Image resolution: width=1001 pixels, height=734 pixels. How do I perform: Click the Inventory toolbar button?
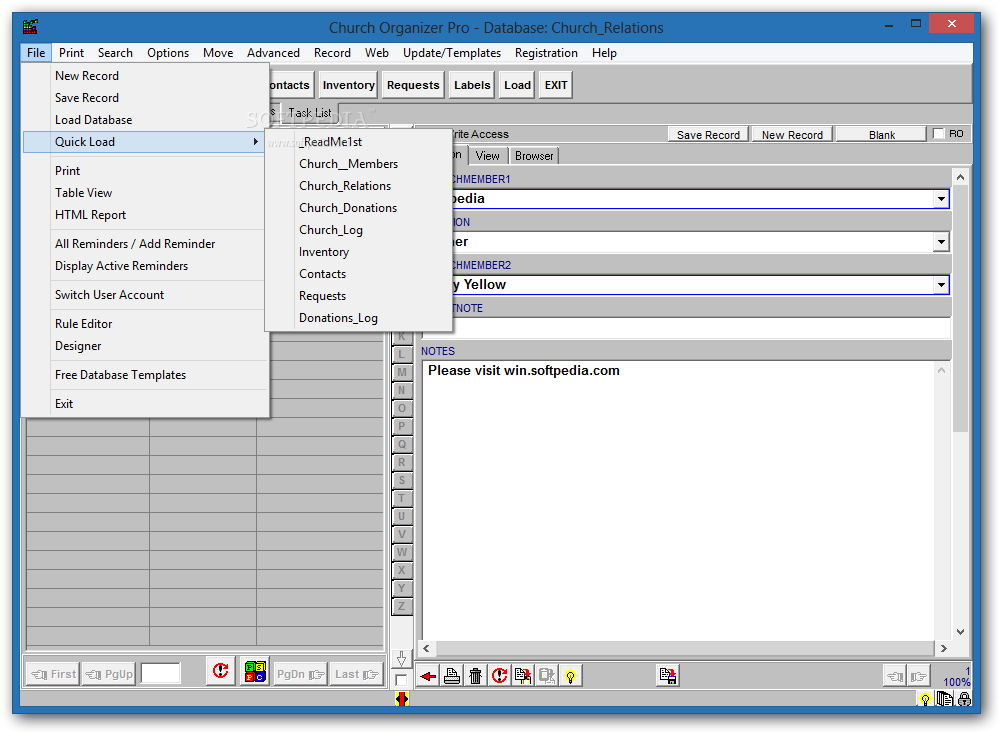(349, 85)
